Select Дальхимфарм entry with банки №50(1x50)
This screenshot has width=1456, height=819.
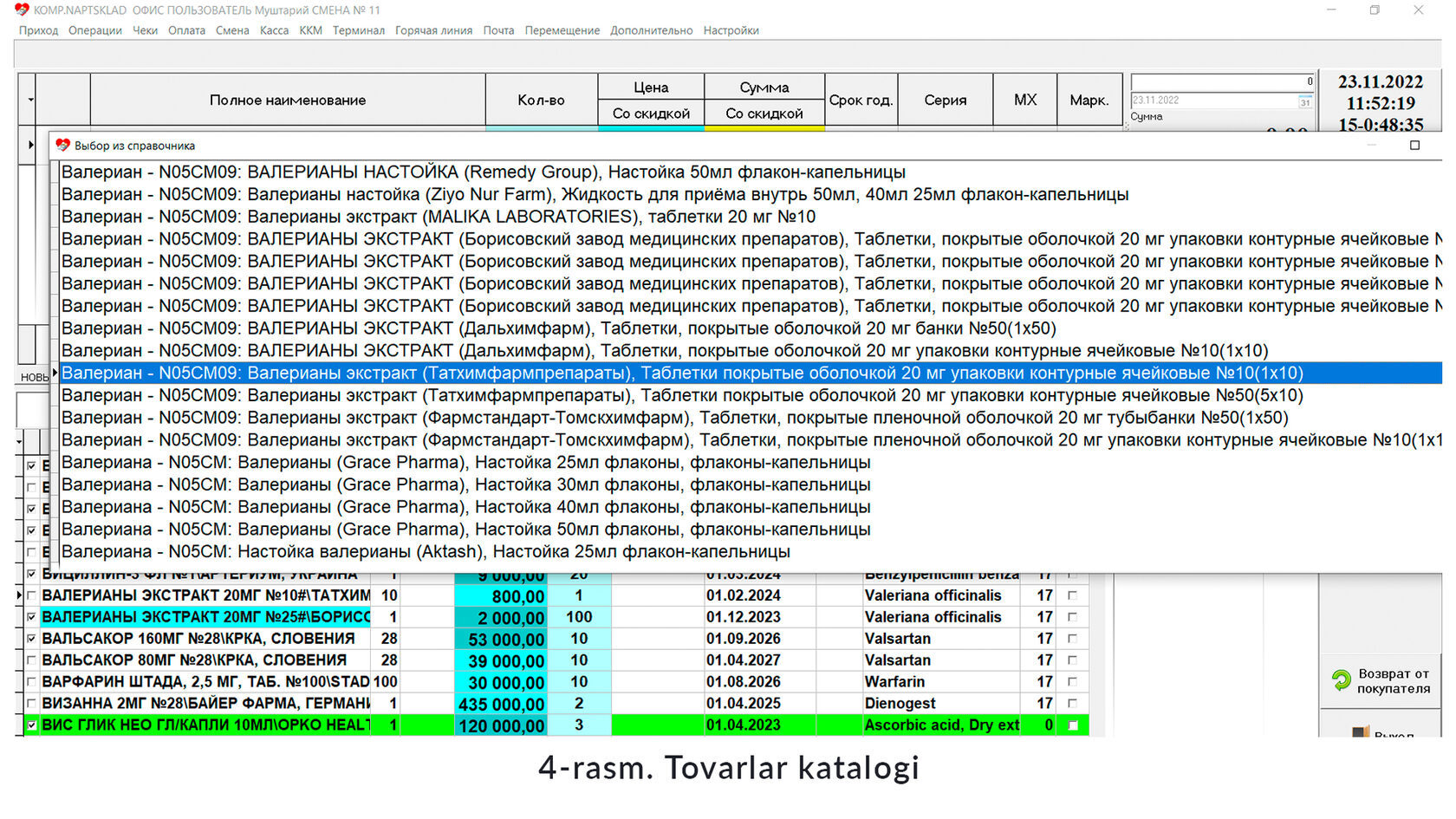point(751,328)
